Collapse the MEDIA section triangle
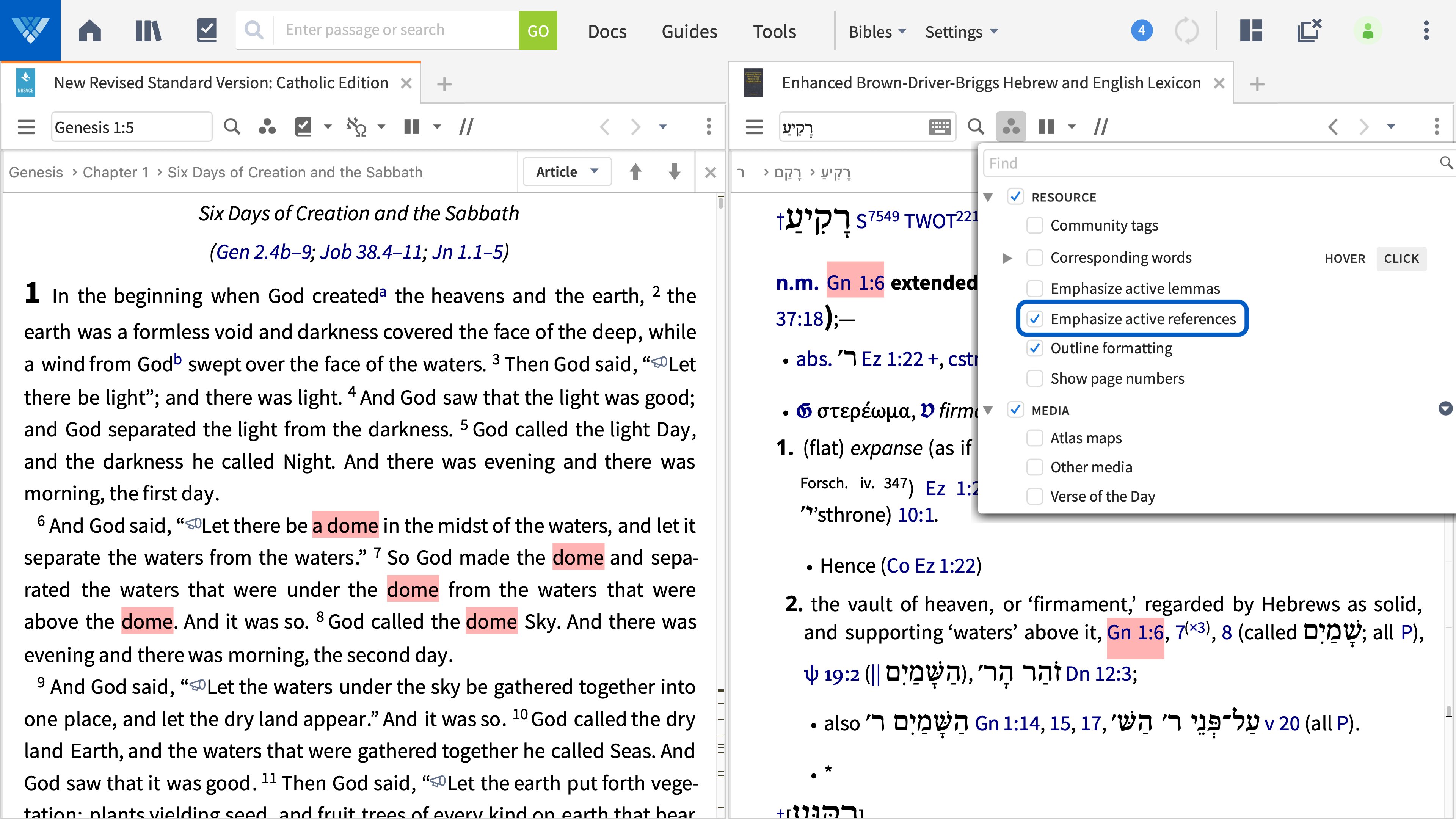This screenshot has height=819, width=1456. pos(988,410)
